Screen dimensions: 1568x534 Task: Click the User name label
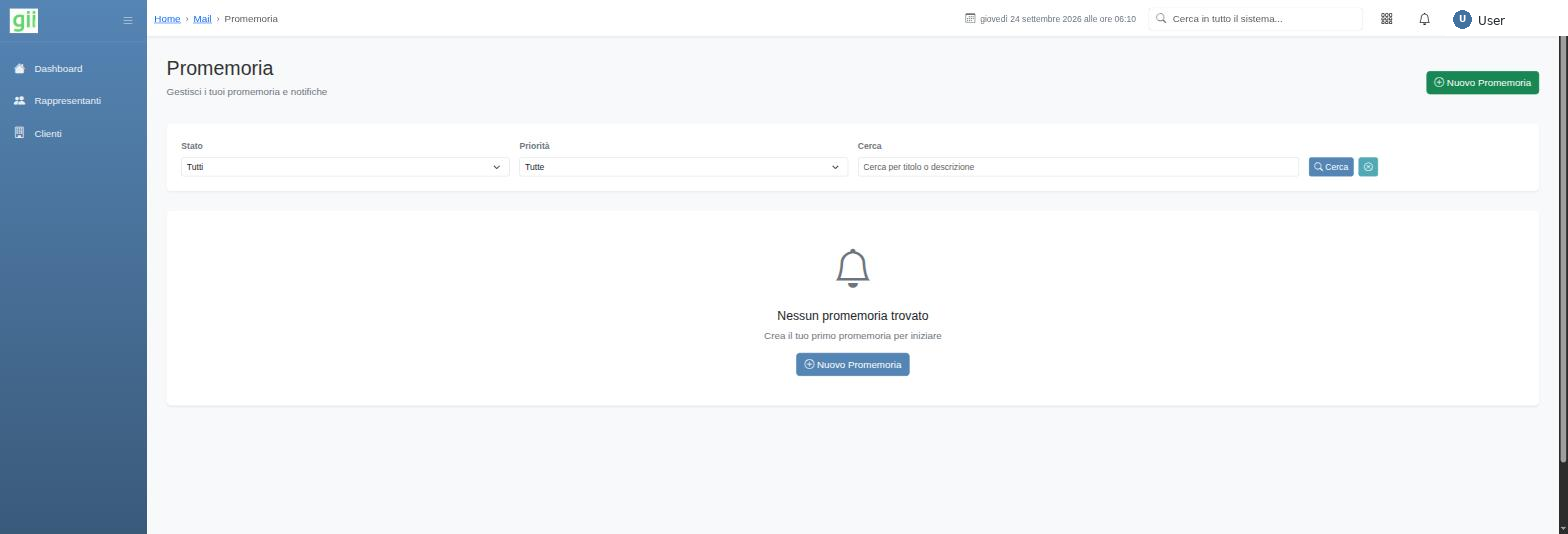pyautogui.click(x=1491, y=20)
